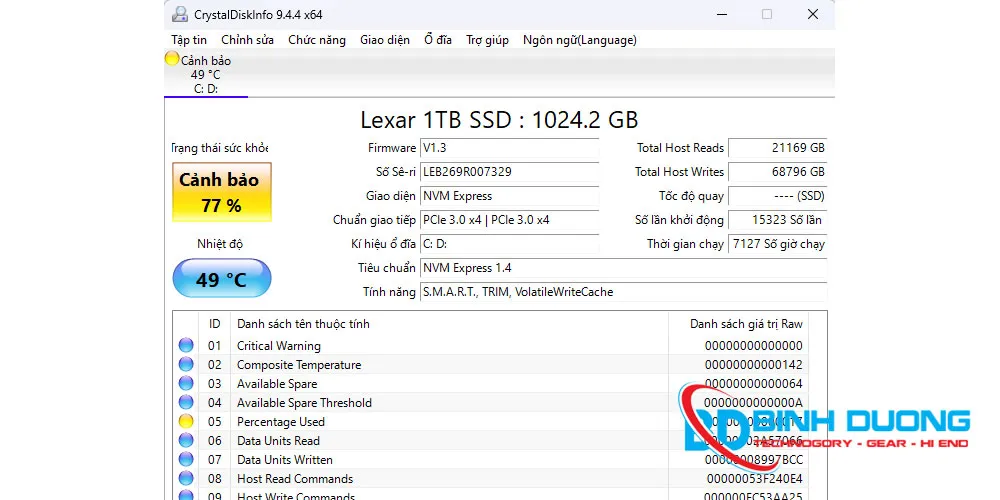This screenshot has width=1000, height=500.
Task: Close the CrystalDiskInfo window
Action: [x=812, y=14]
